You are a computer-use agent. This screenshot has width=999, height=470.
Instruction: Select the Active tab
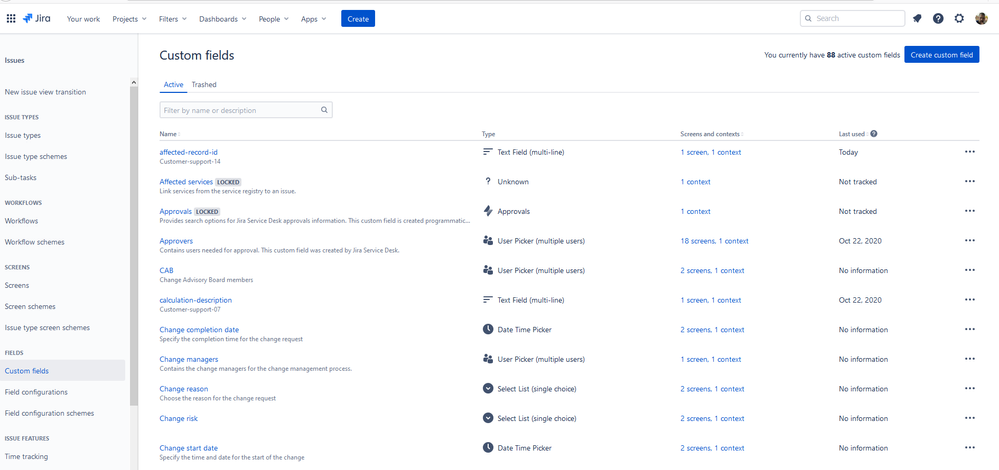tap(173, 84)
